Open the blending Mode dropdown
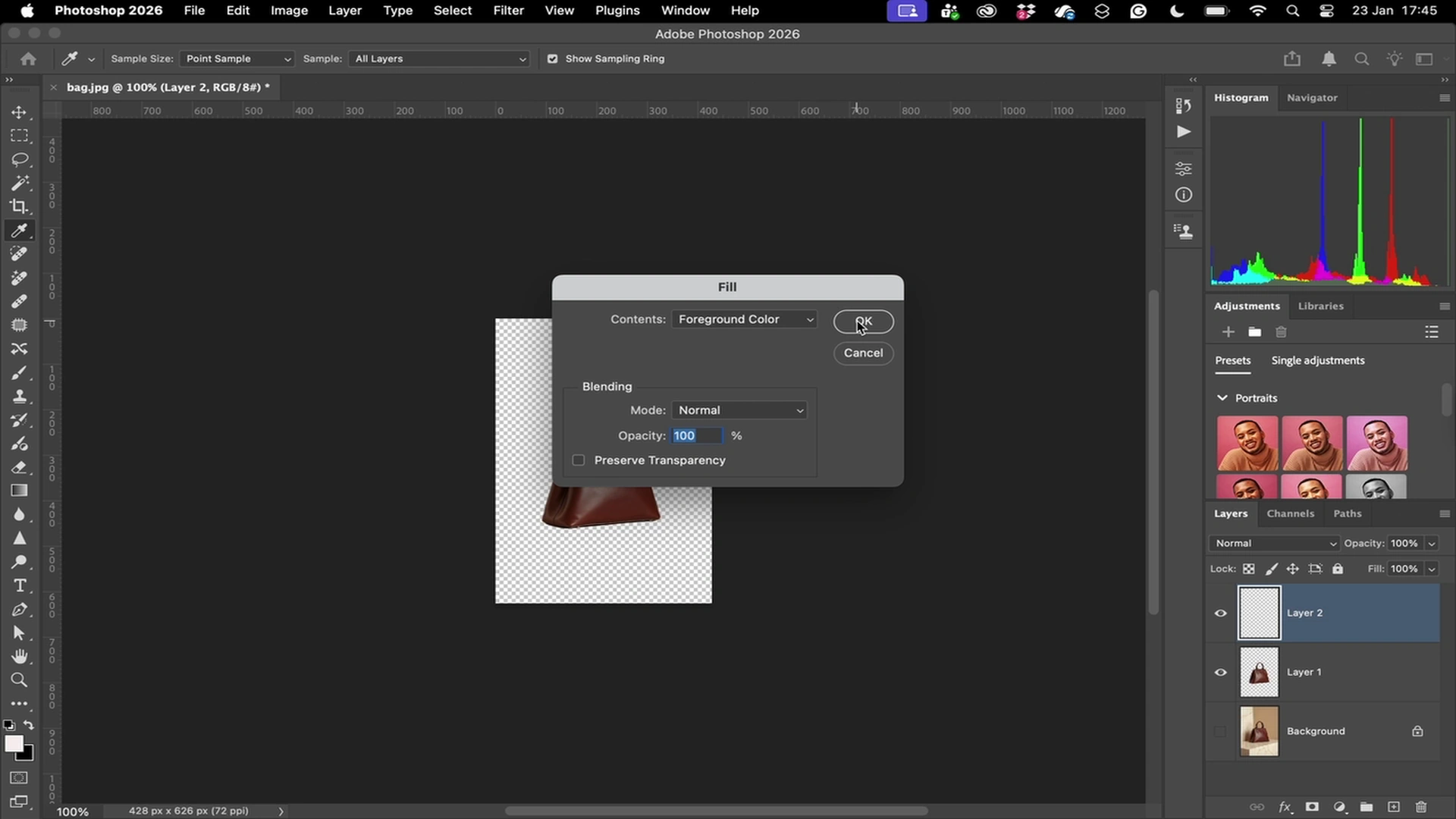The image size is (1456, 819). (x=739, y=410)
